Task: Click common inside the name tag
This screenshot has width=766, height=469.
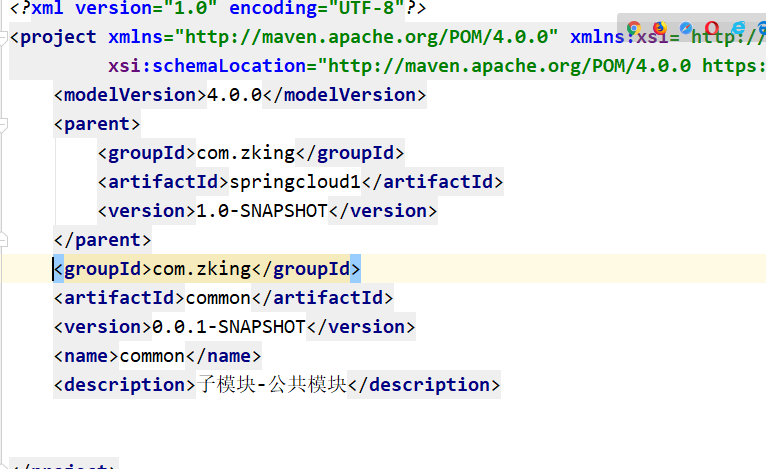Action: [x=152, y=356]
